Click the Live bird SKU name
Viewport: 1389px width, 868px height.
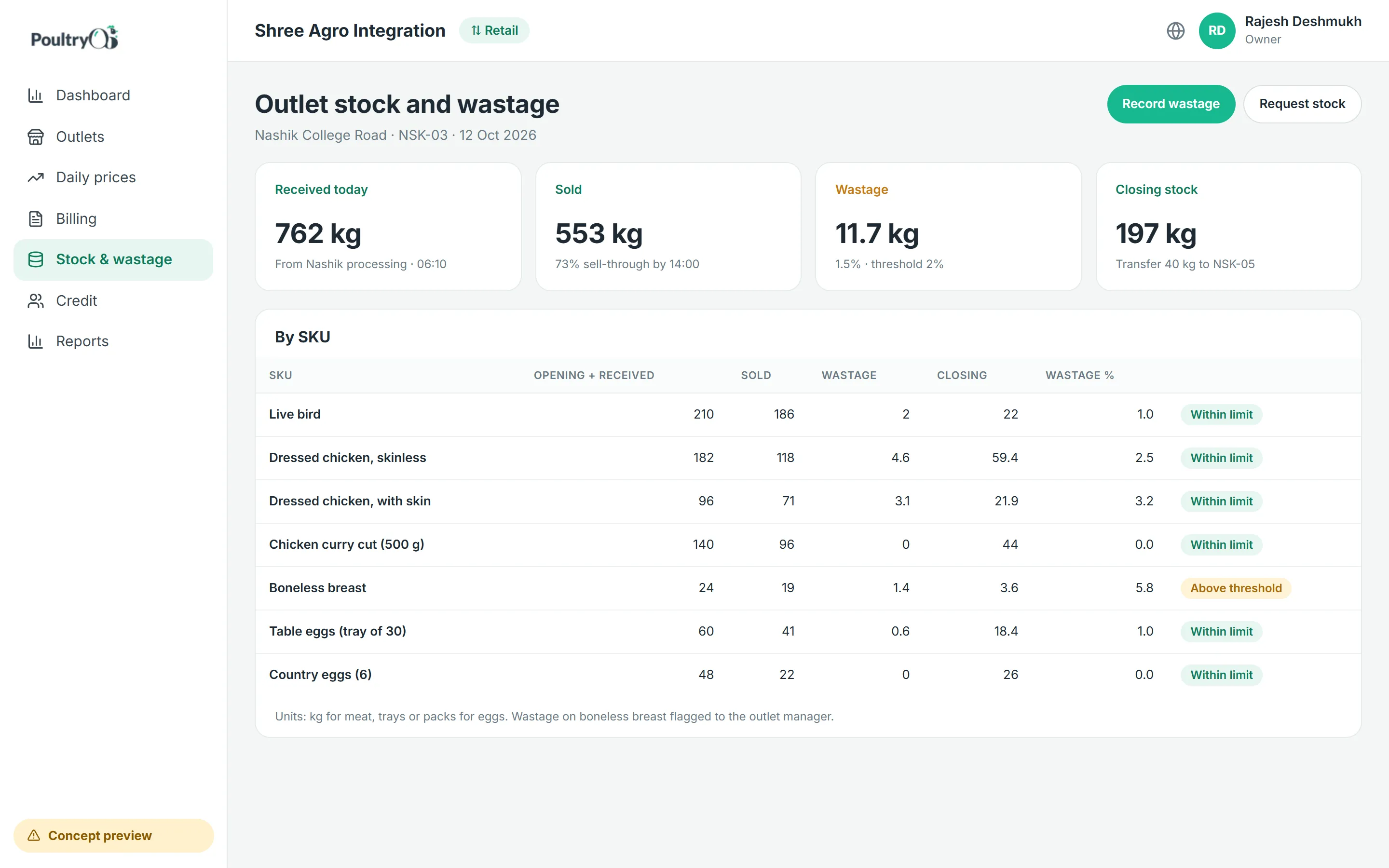point(295,415)
